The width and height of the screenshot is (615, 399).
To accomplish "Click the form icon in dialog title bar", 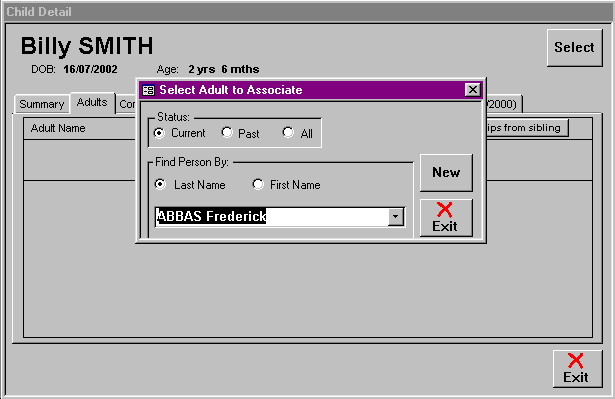I will [x=148, y=90].
